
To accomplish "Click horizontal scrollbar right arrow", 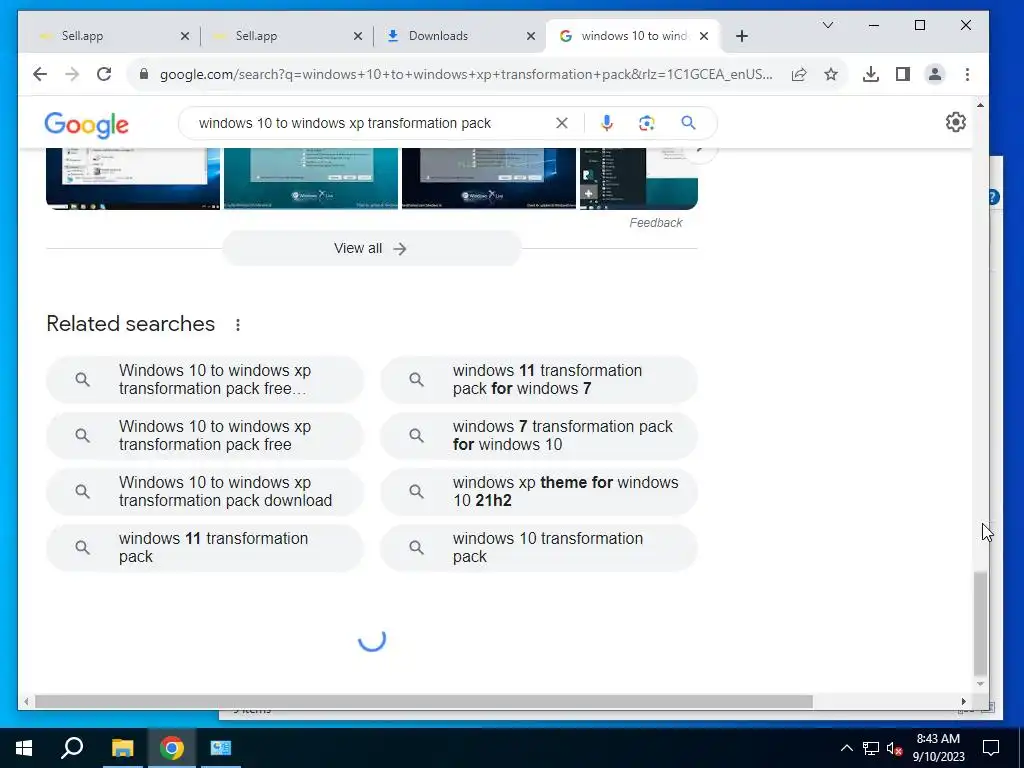I will pos(963,701).
